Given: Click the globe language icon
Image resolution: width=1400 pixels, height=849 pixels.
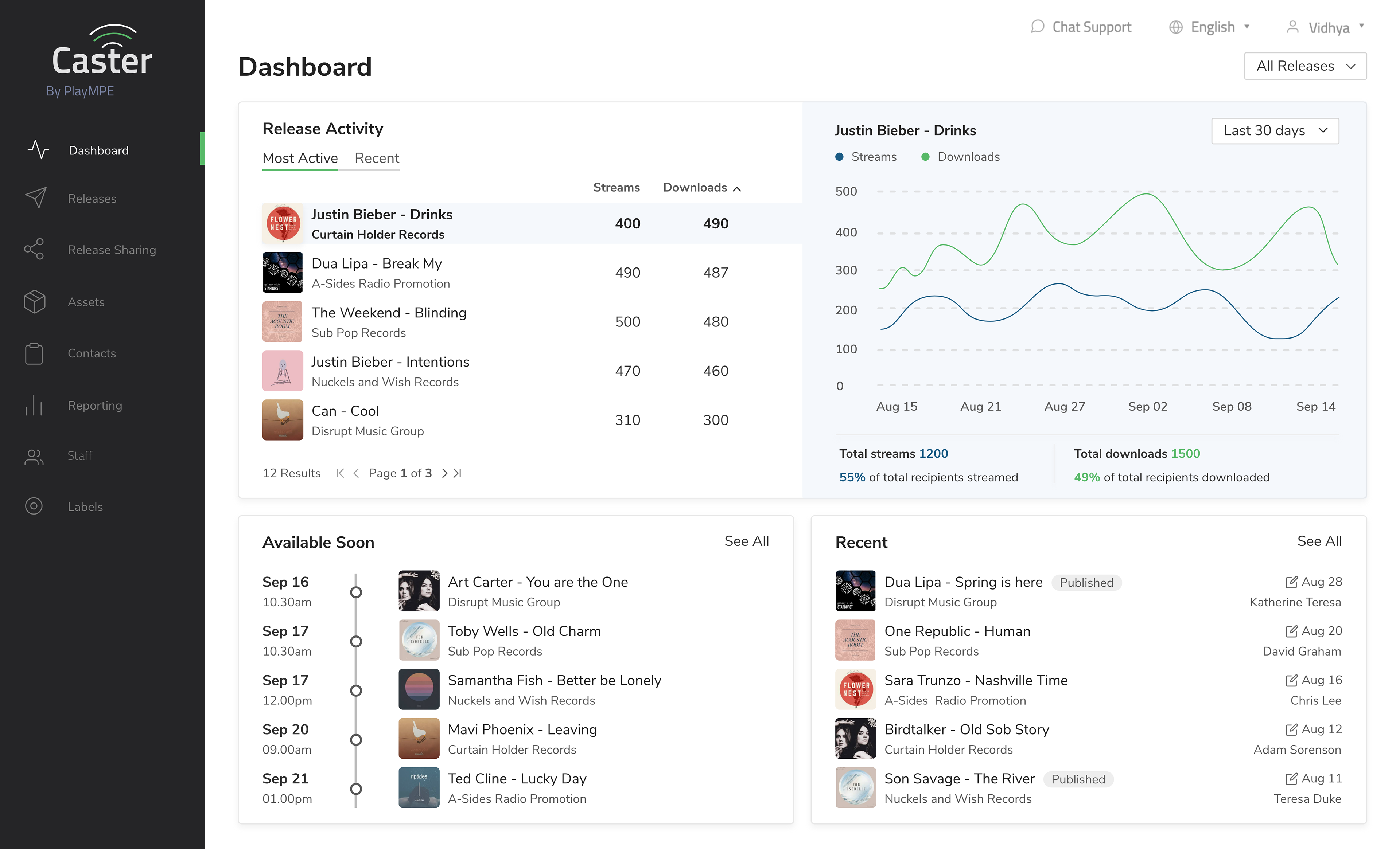Looking at the screenshot, I should (x=1176, y=27).
